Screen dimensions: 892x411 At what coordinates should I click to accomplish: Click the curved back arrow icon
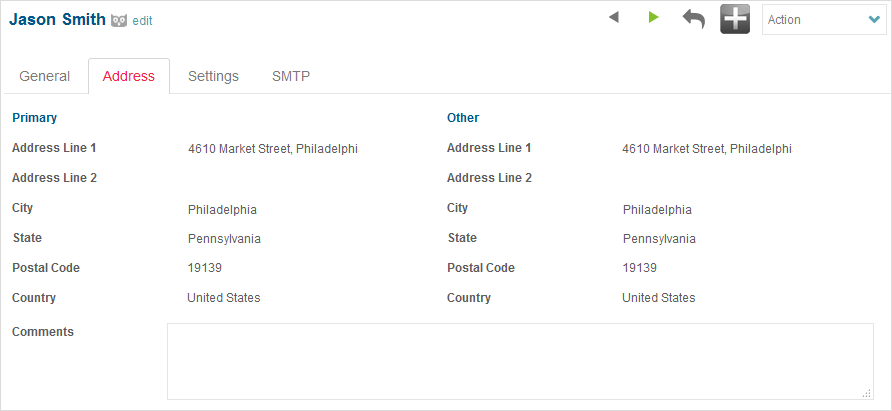click(693, 19)
